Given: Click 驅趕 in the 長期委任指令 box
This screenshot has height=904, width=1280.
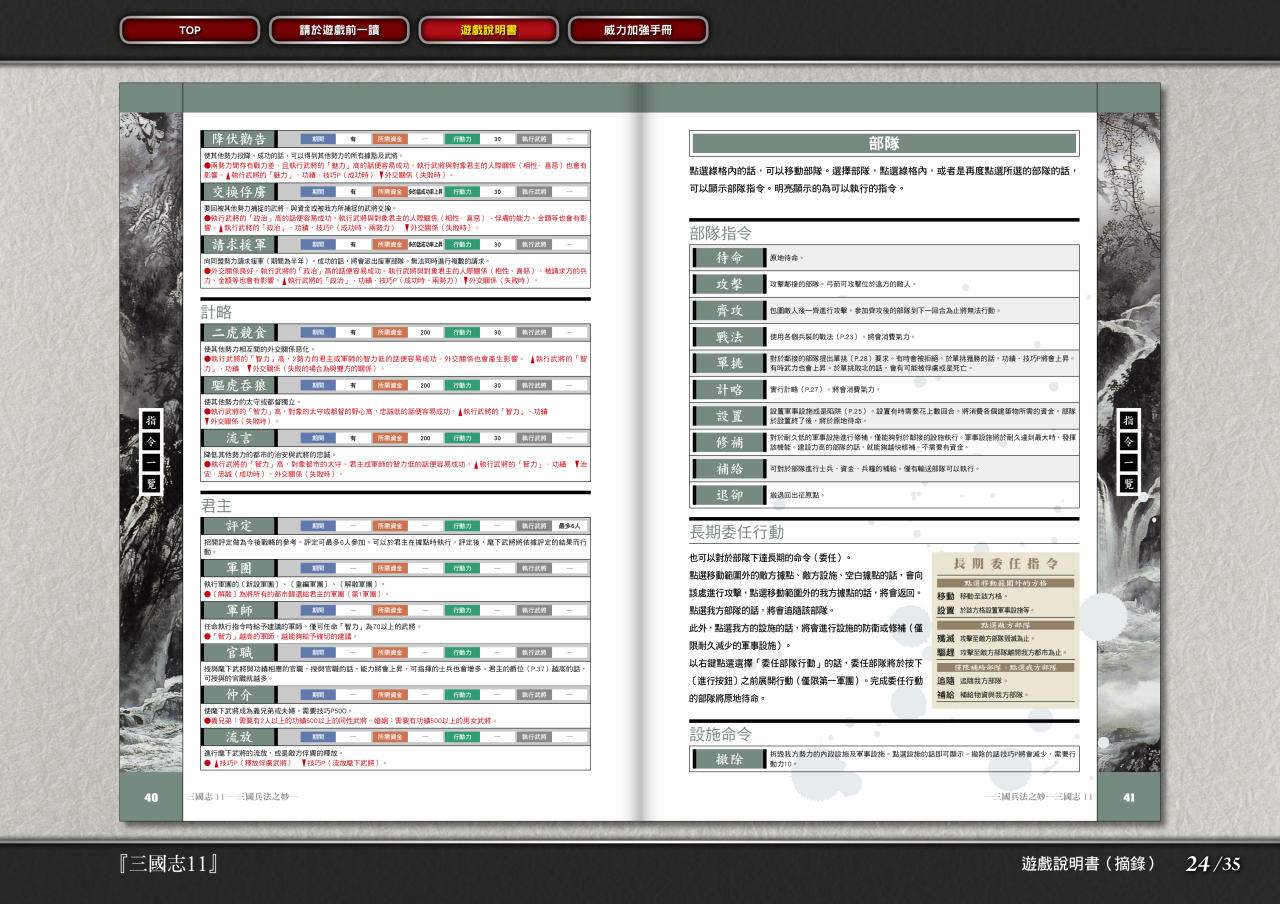Looking at the screenshot, I should coord(946,652).
